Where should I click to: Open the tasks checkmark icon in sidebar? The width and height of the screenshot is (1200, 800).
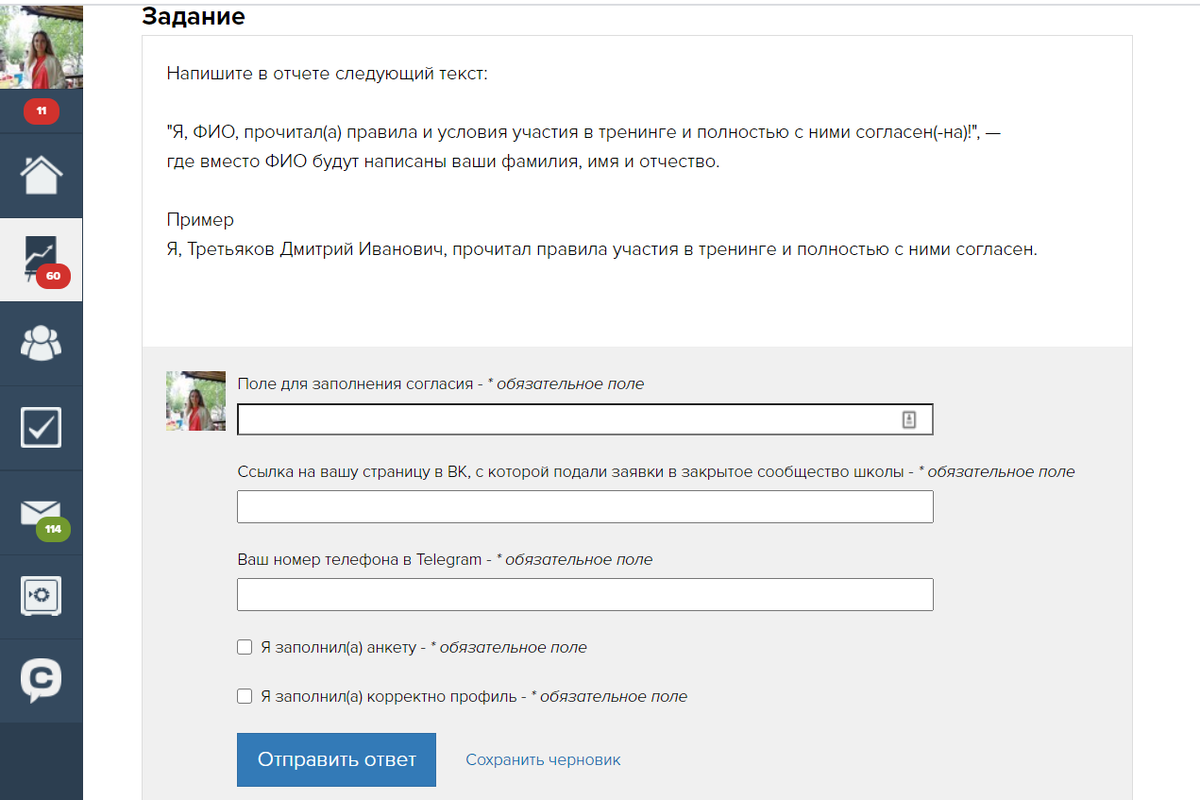41,427
